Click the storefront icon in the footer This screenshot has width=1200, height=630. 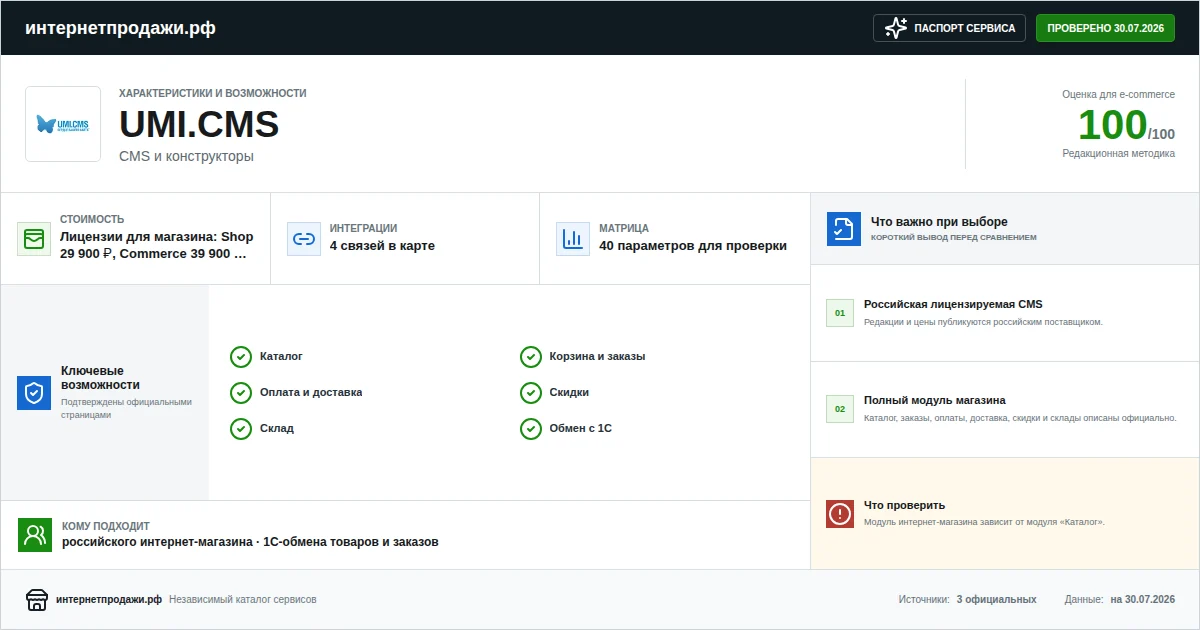(x=37, y=600)
